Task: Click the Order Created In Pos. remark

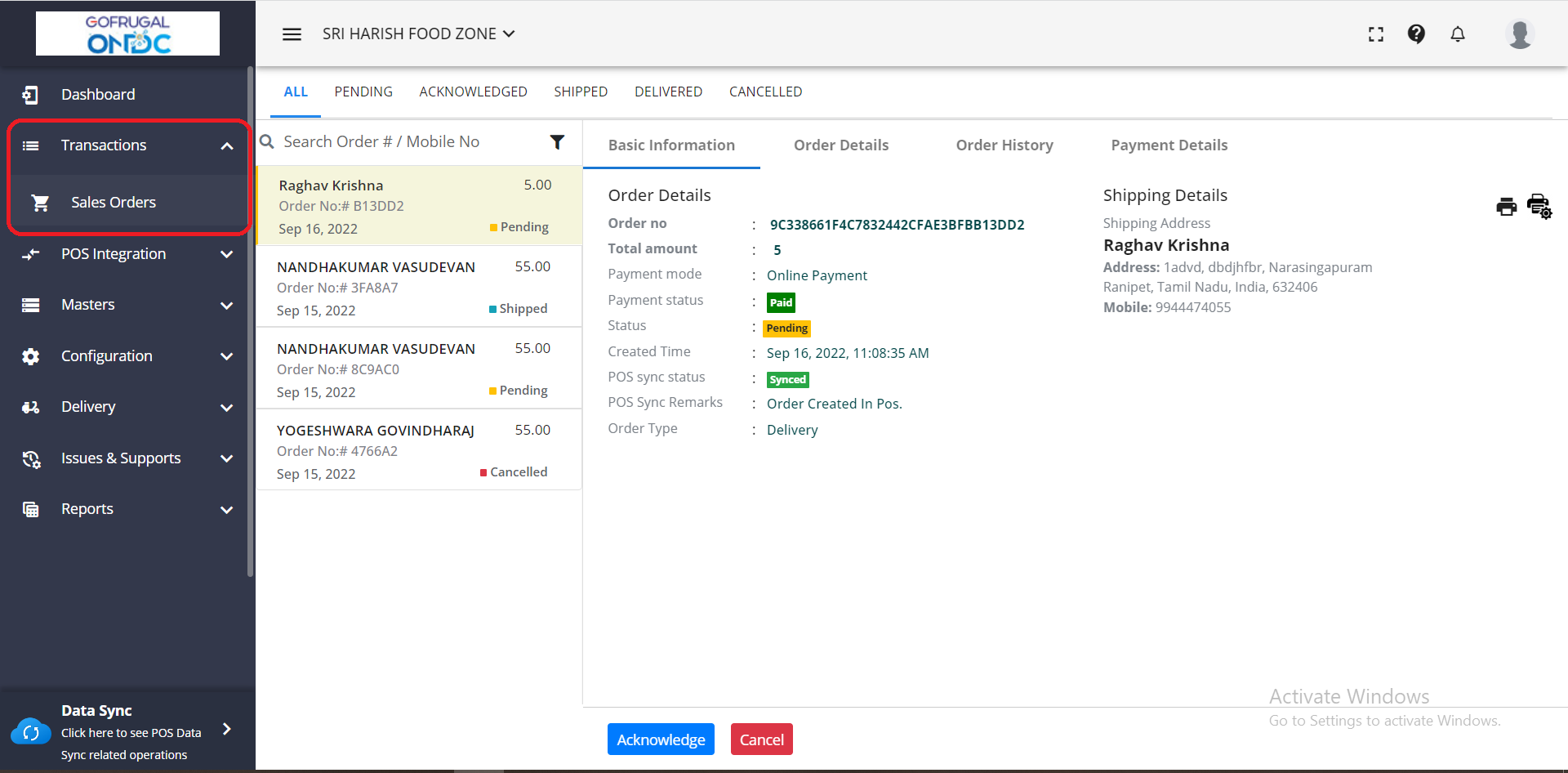Action: point(834,404)
